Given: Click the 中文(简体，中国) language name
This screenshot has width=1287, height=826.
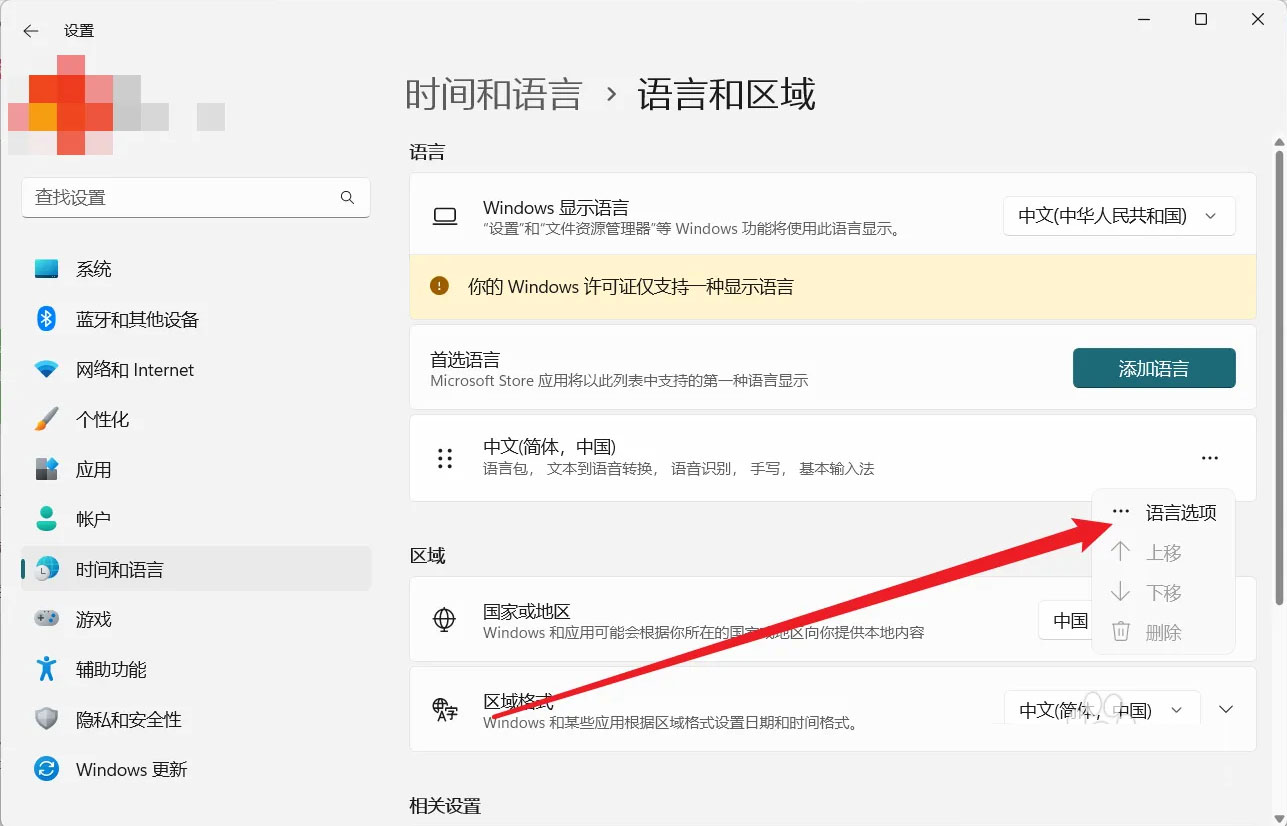Looking at the screenshot, I should 549,447.
